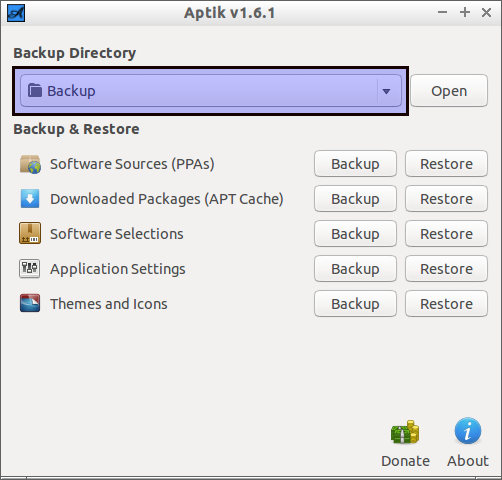Open the backup directory with the Open button
This screenshot has width=502, height=480.
click(449, 91)
